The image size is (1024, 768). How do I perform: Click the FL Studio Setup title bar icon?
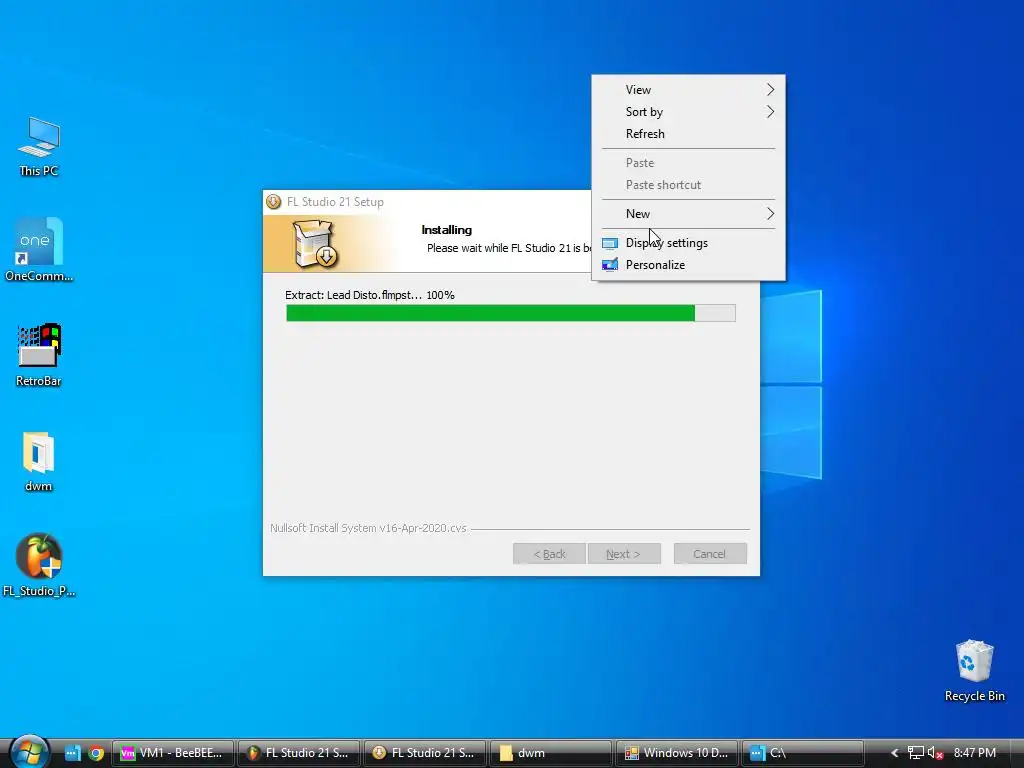274,202
